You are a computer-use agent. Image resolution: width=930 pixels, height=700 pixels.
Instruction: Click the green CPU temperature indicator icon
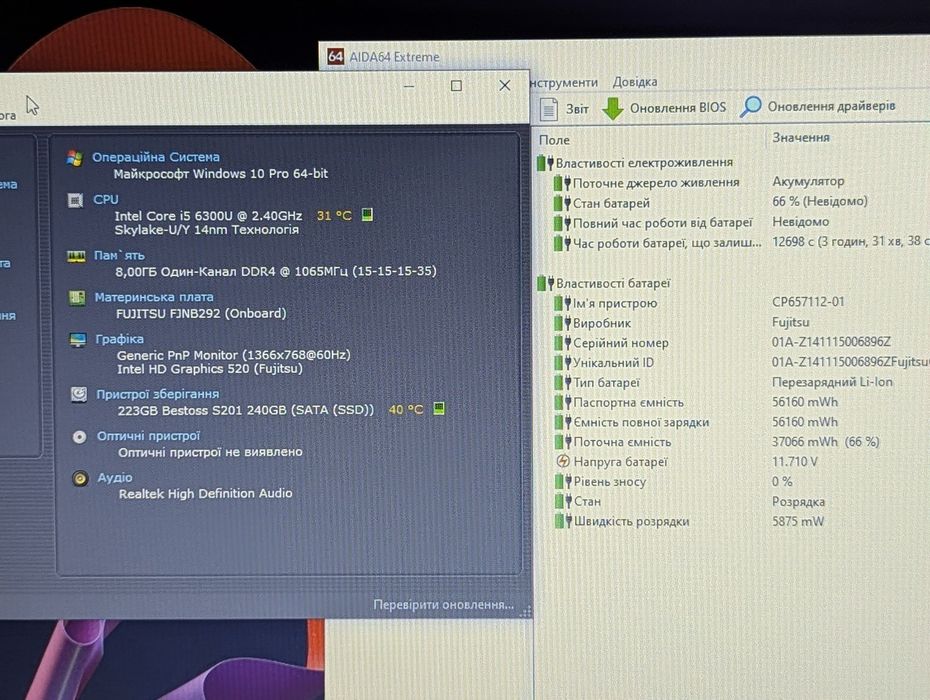(367, 214)
